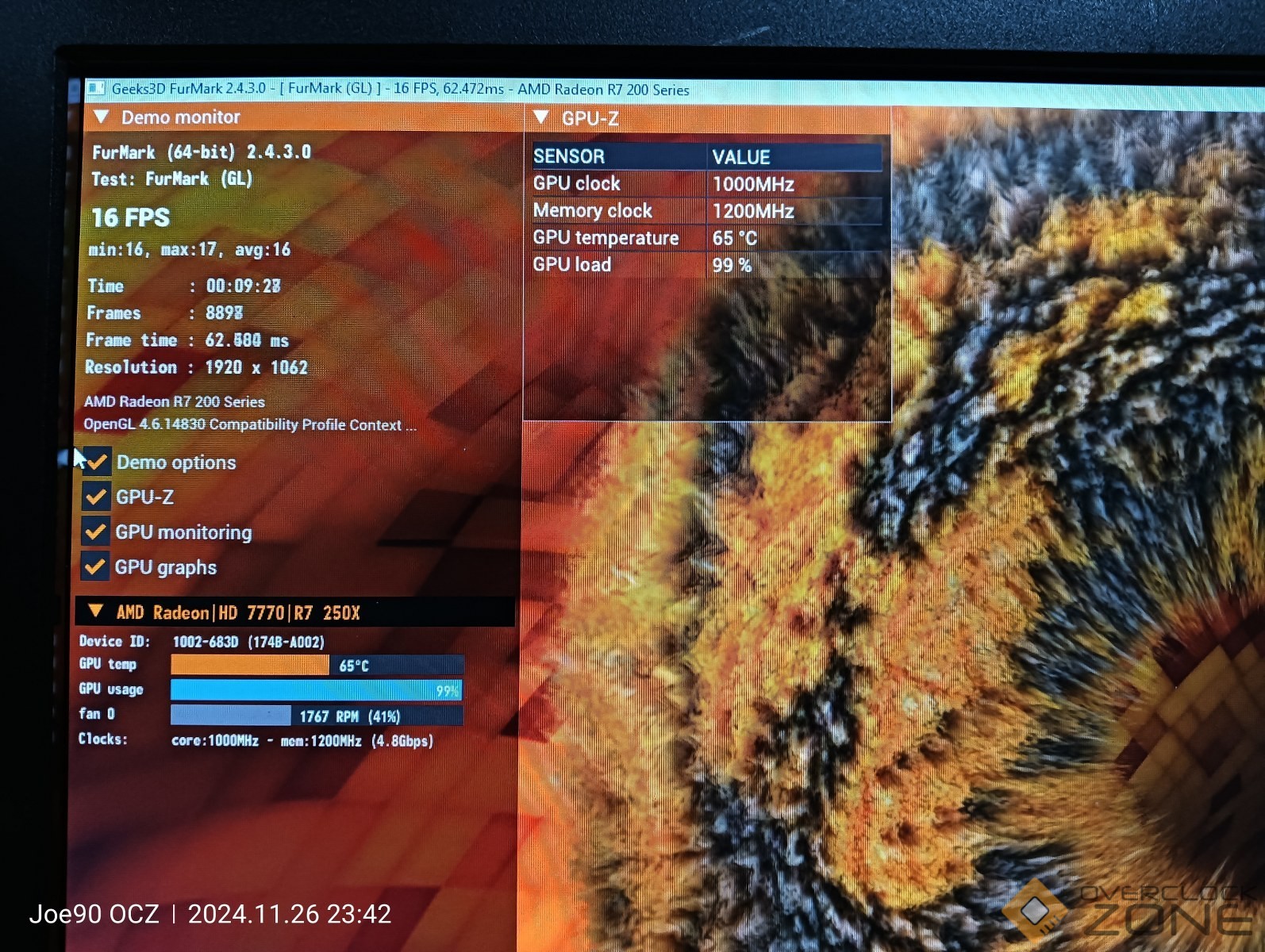1265x952 pixels.
Task: Collapse the AMD Radeon HD 7770 section
Action: 95,611
